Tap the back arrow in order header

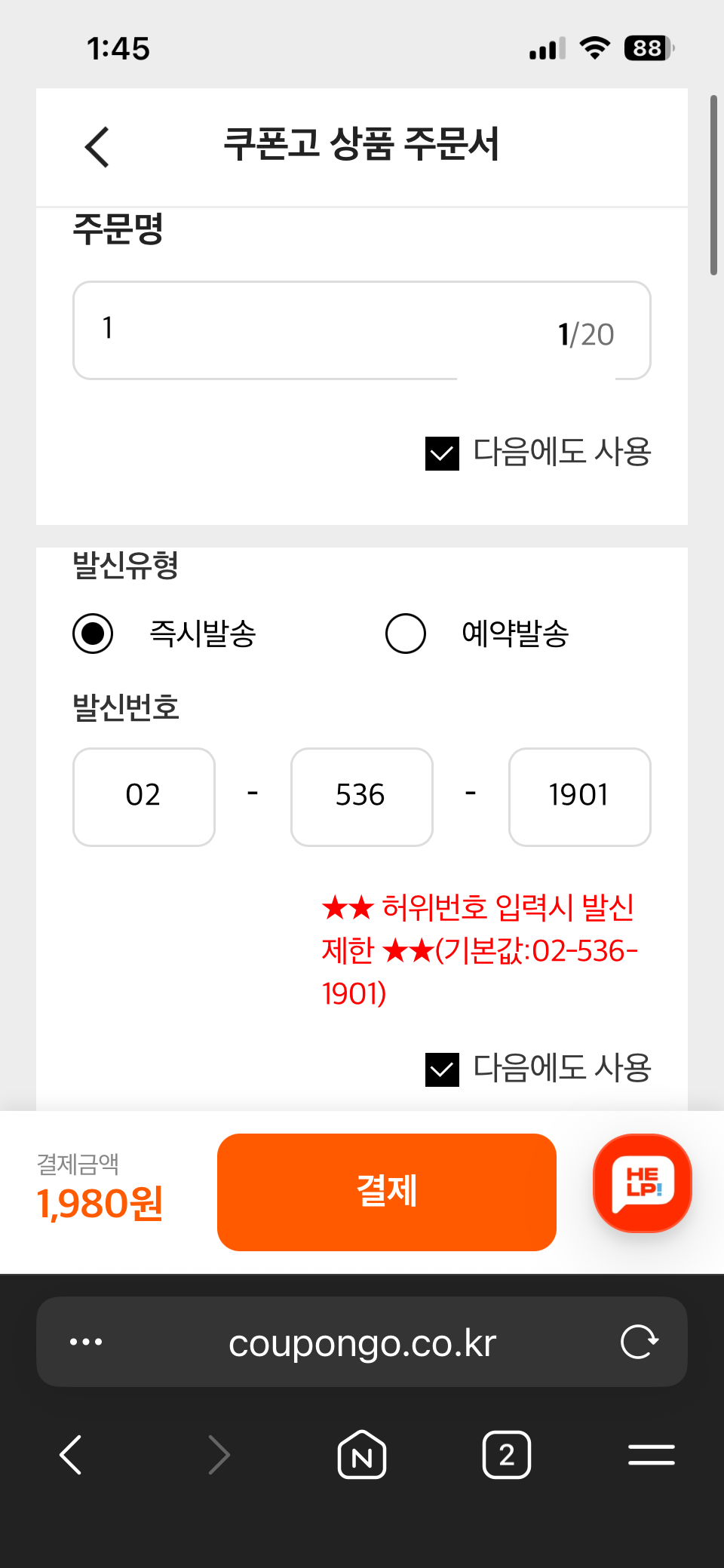tap(97, 146)
